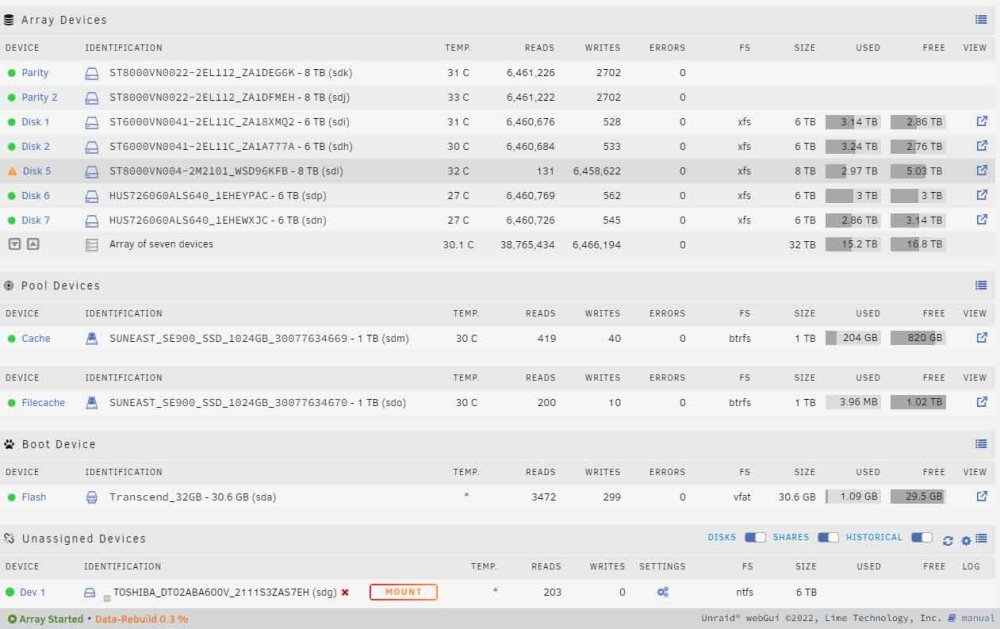Toggle the HISTORICAL switch

922,537
